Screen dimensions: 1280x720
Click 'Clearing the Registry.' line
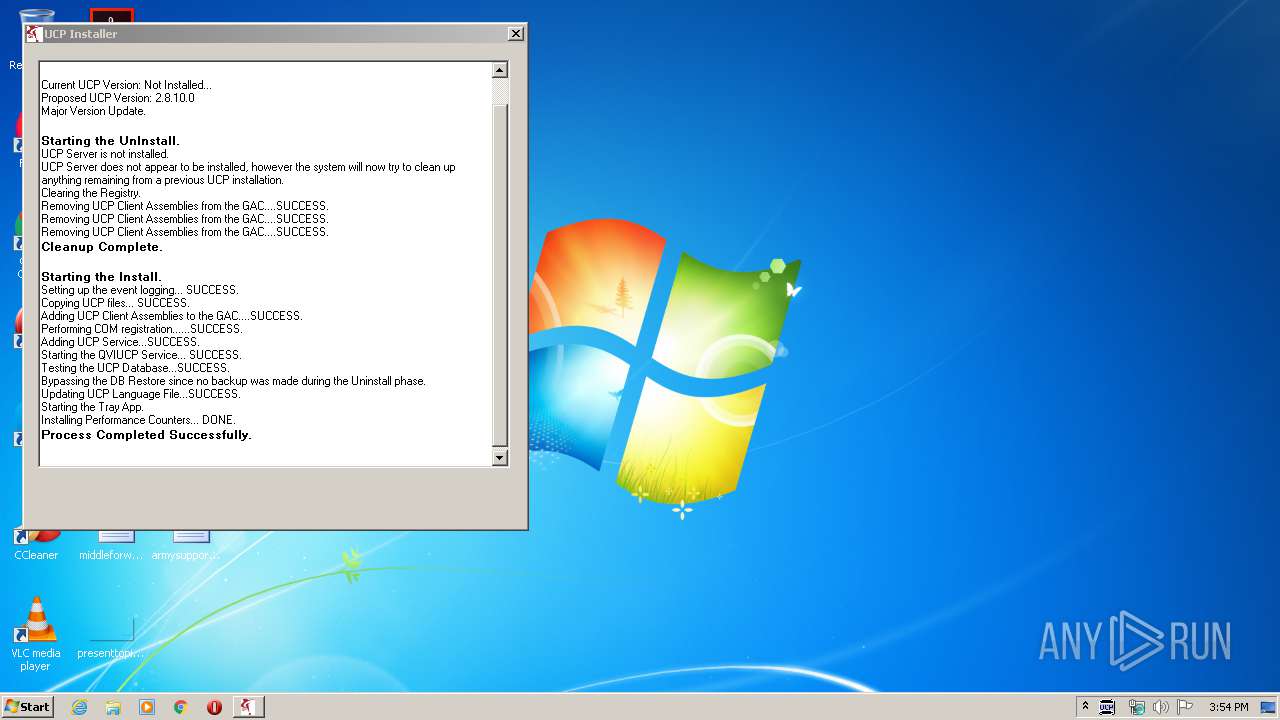click(91, 193)
